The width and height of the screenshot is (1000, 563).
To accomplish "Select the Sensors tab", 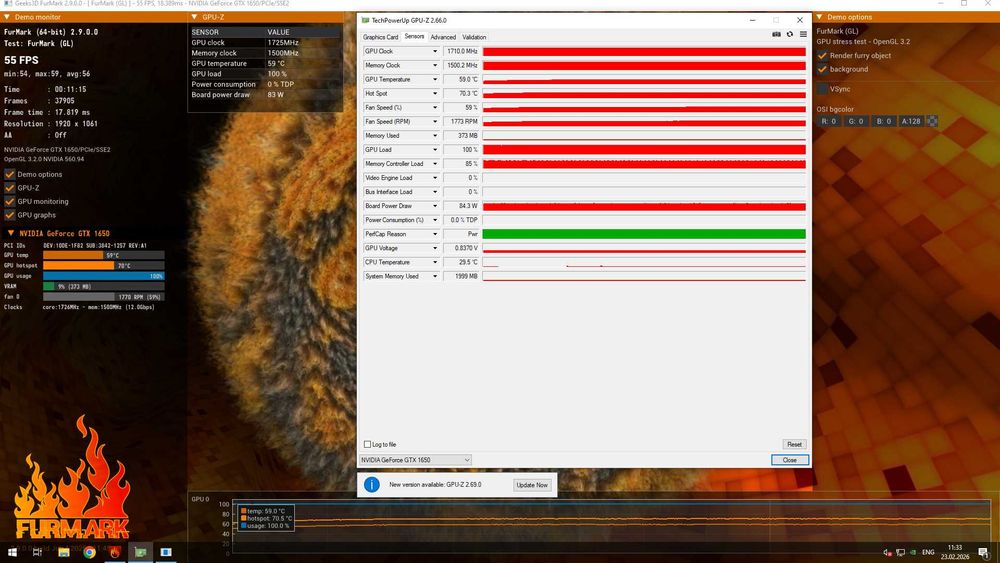I will [x=414, y=36].
